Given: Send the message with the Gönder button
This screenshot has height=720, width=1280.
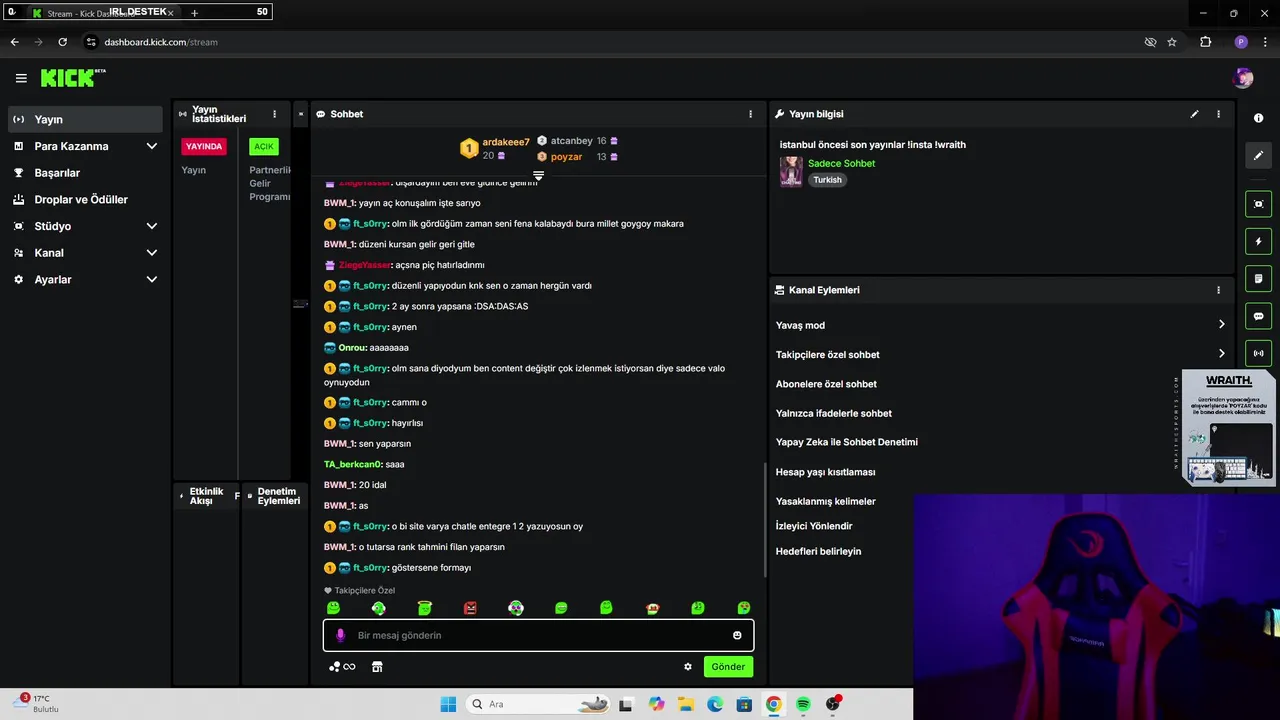Looking at the screenshot, I should pyautogui.click(x=728, y=667).
